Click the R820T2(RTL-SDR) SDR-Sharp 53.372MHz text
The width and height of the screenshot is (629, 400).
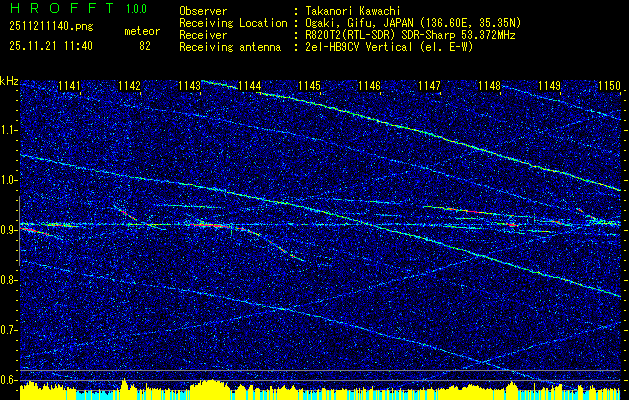410,35
